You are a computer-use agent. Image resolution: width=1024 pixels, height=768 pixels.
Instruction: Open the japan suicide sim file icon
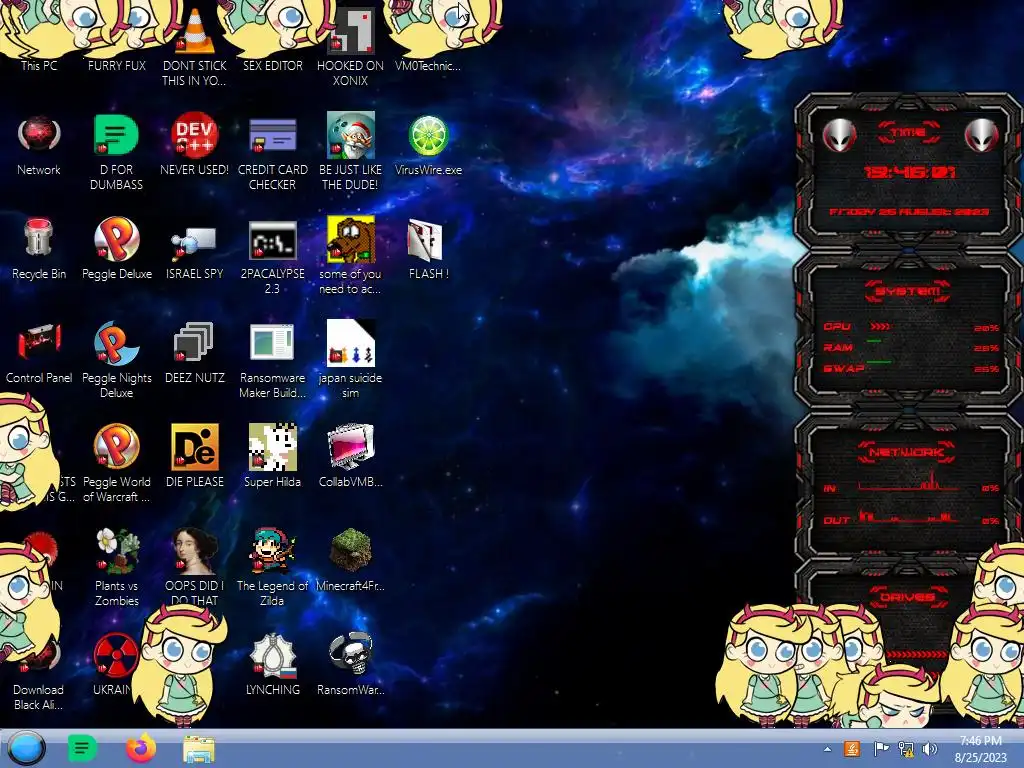tap(351, 343)
